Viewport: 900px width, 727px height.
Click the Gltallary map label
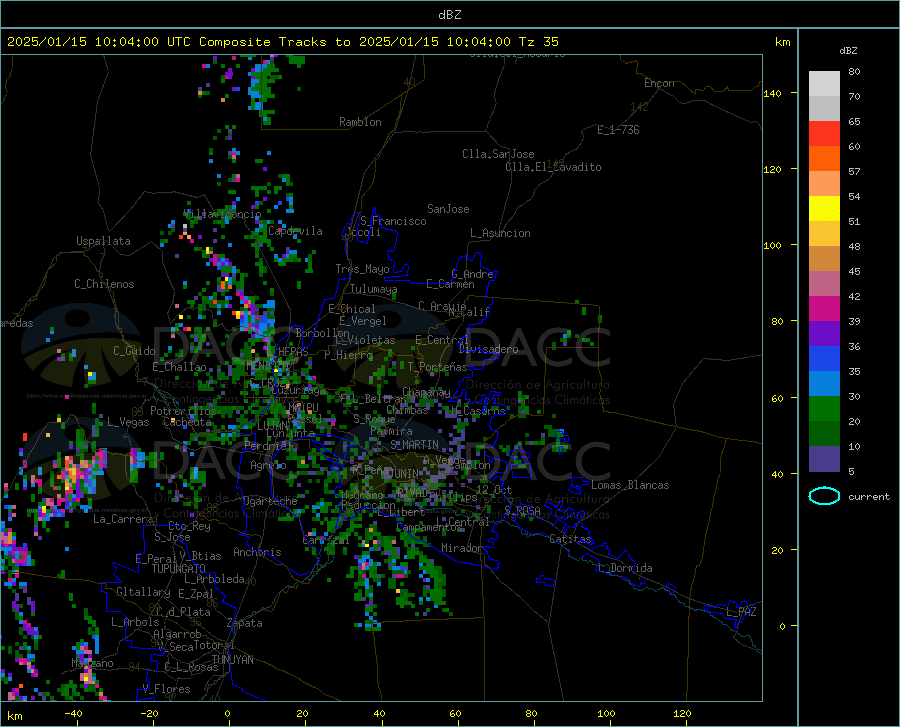[143, 592]
